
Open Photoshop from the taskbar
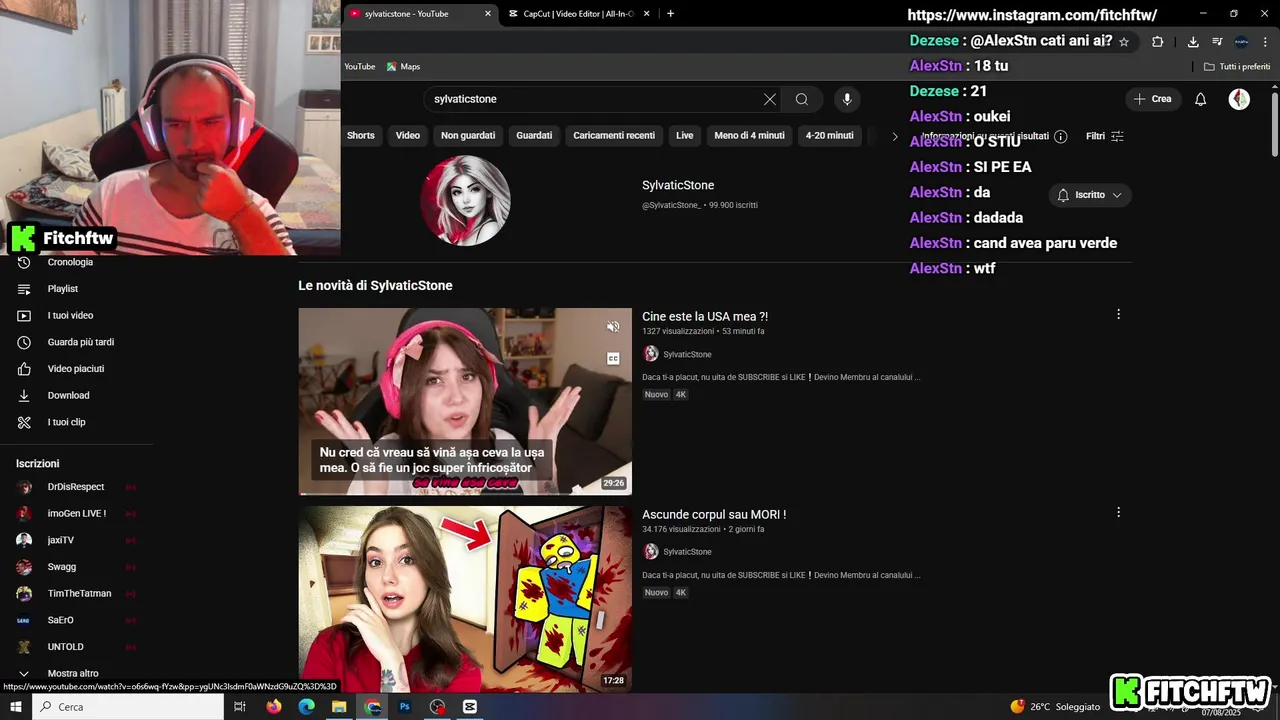tap(405, 707)
